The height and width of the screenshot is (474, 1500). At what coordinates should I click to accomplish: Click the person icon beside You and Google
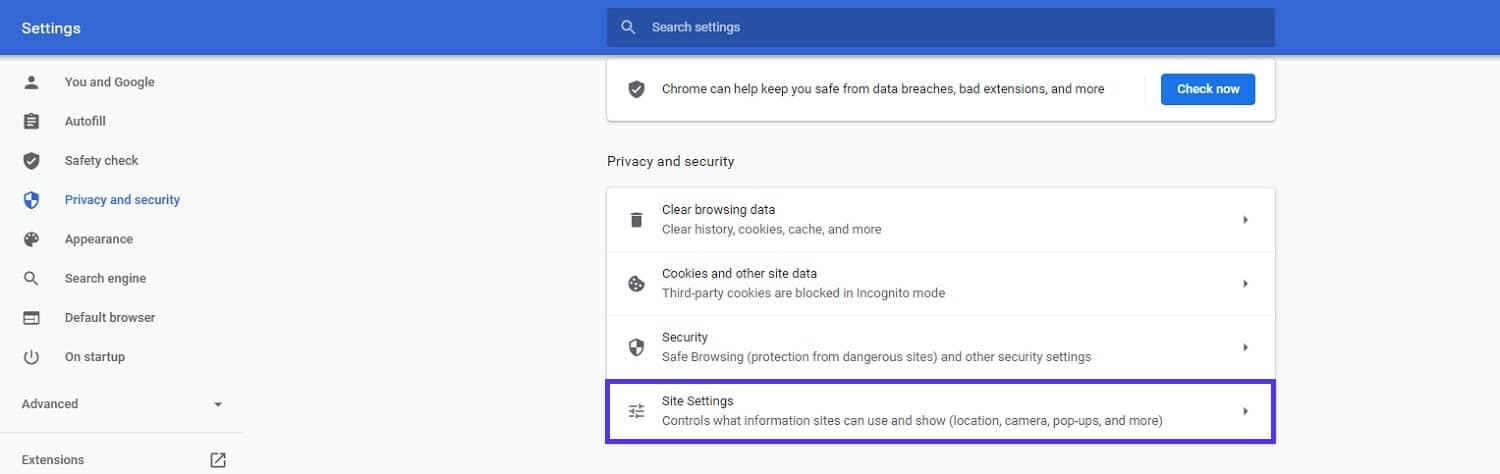point(31,82)
